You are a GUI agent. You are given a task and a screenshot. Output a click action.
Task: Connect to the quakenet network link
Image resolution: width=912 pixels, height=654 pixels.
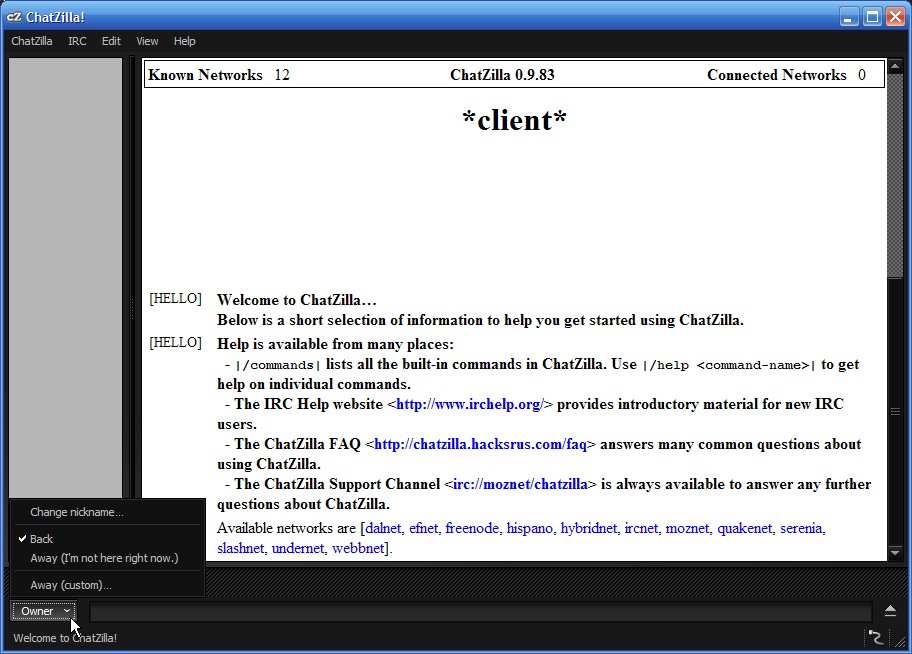click(744, 528)
